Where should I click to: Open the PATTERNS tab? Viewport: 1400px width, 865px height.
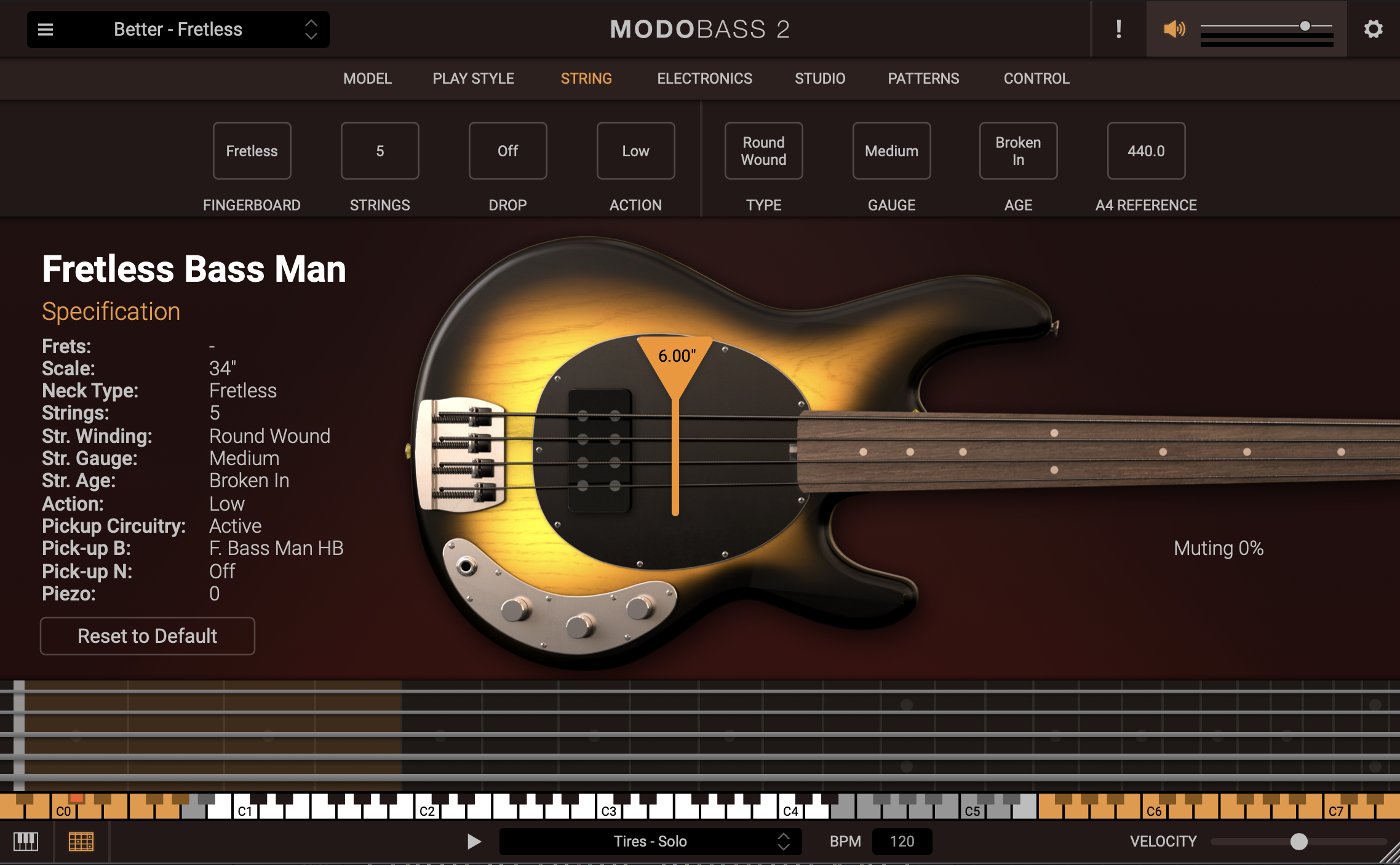(x=923, y=78)
